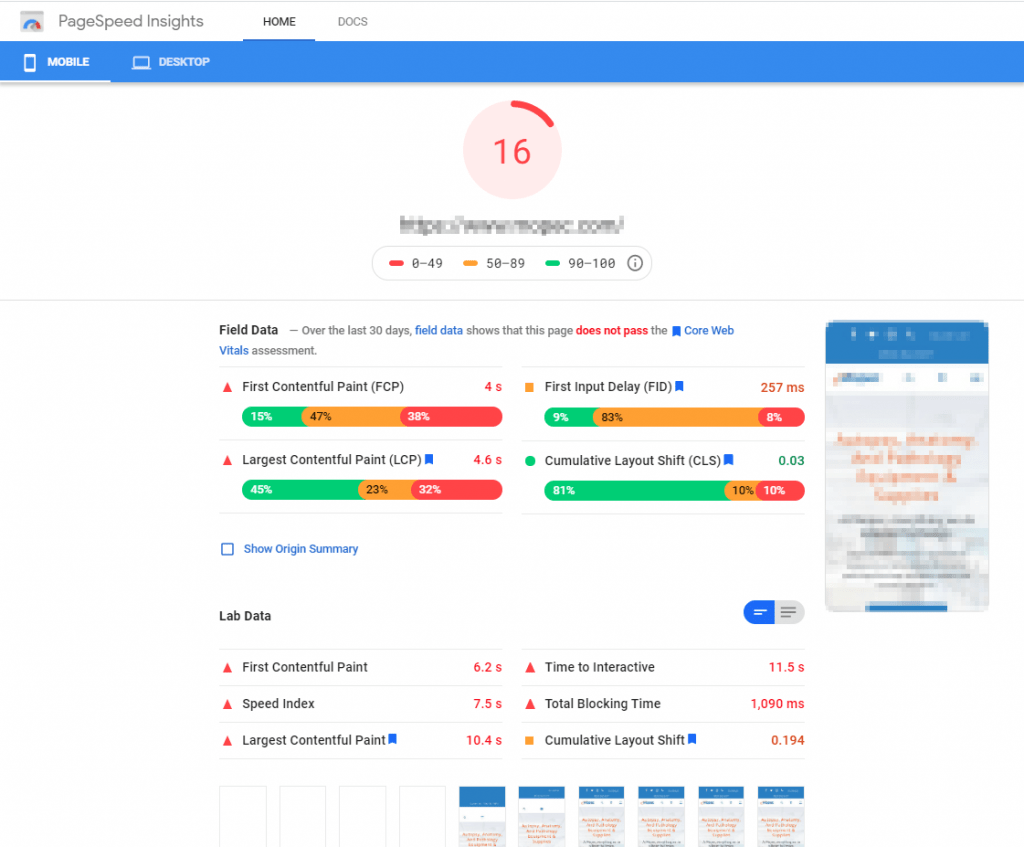
Task: Click the LCP distribution bar
Action: click(x=372, y=490)
